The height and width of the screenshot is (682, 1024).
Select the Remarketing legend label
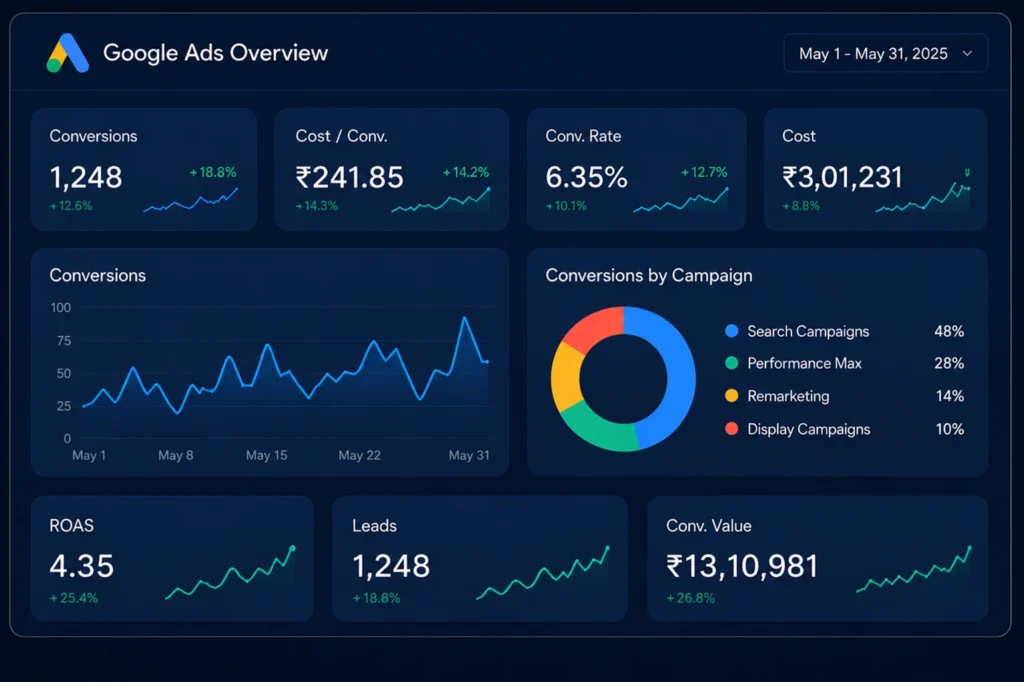click(x=788, y=397)
